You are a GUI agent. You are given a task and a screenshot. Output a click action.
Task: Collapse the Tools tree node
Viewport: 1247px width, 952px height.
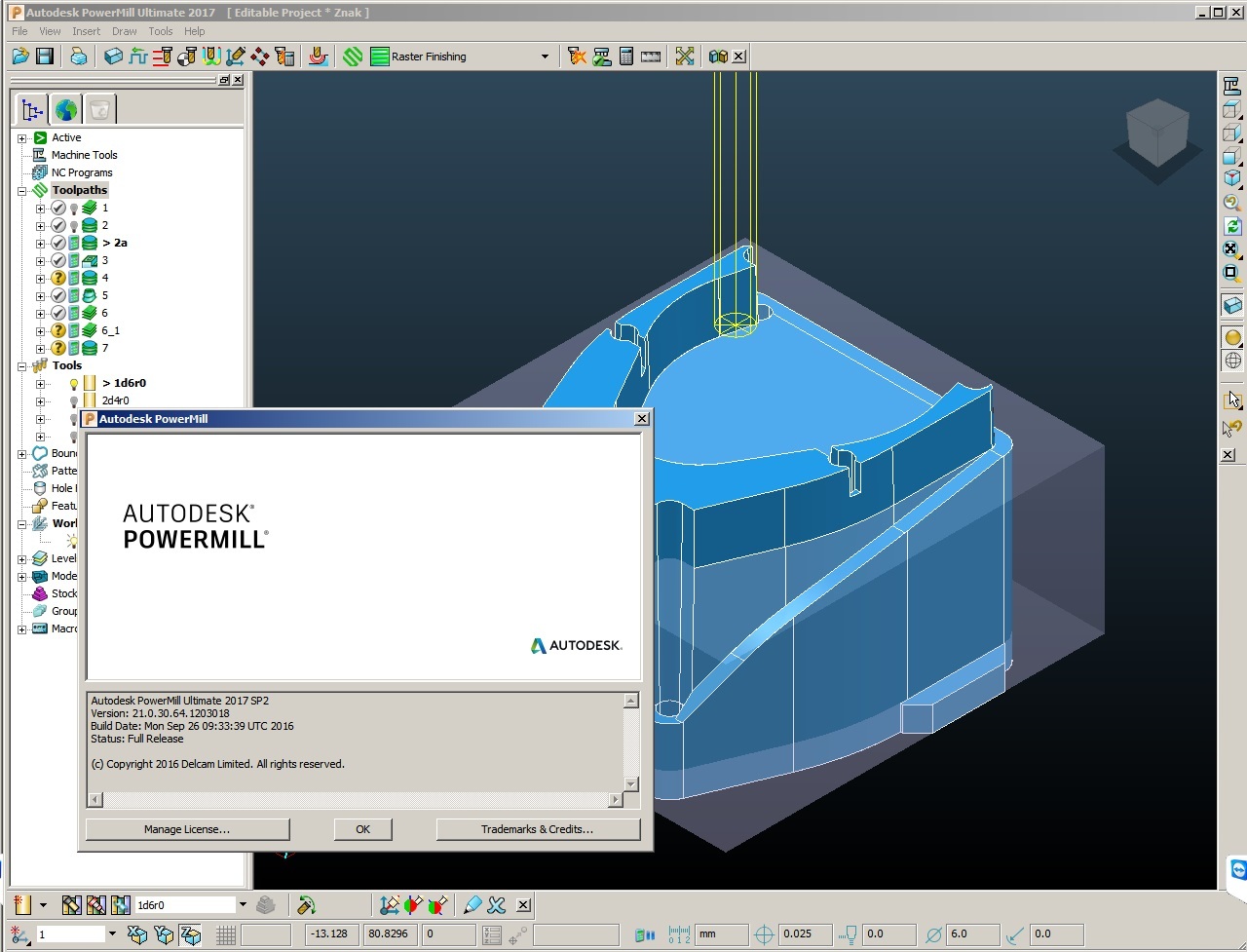coord(22,366)
